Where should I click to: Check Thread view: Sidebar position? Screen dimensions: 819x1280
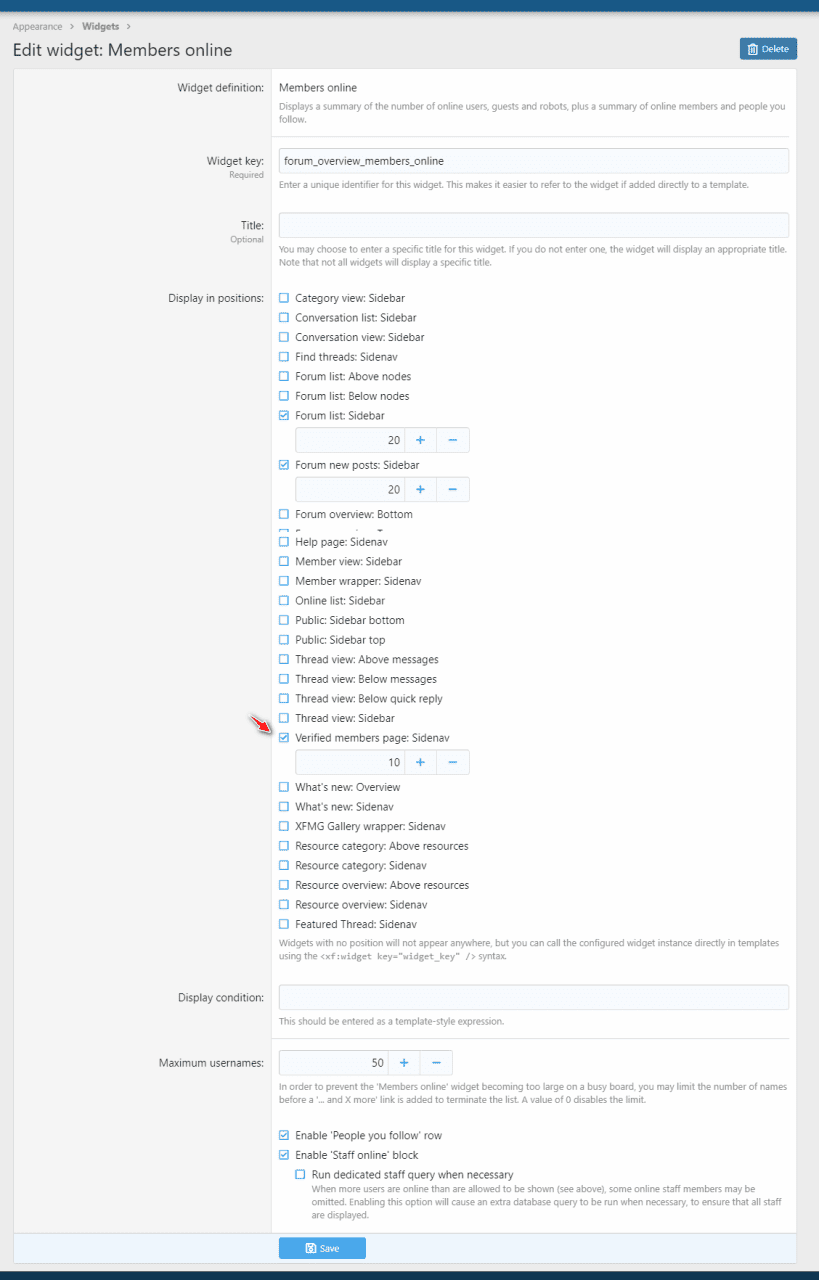click(x=284, y=718)
